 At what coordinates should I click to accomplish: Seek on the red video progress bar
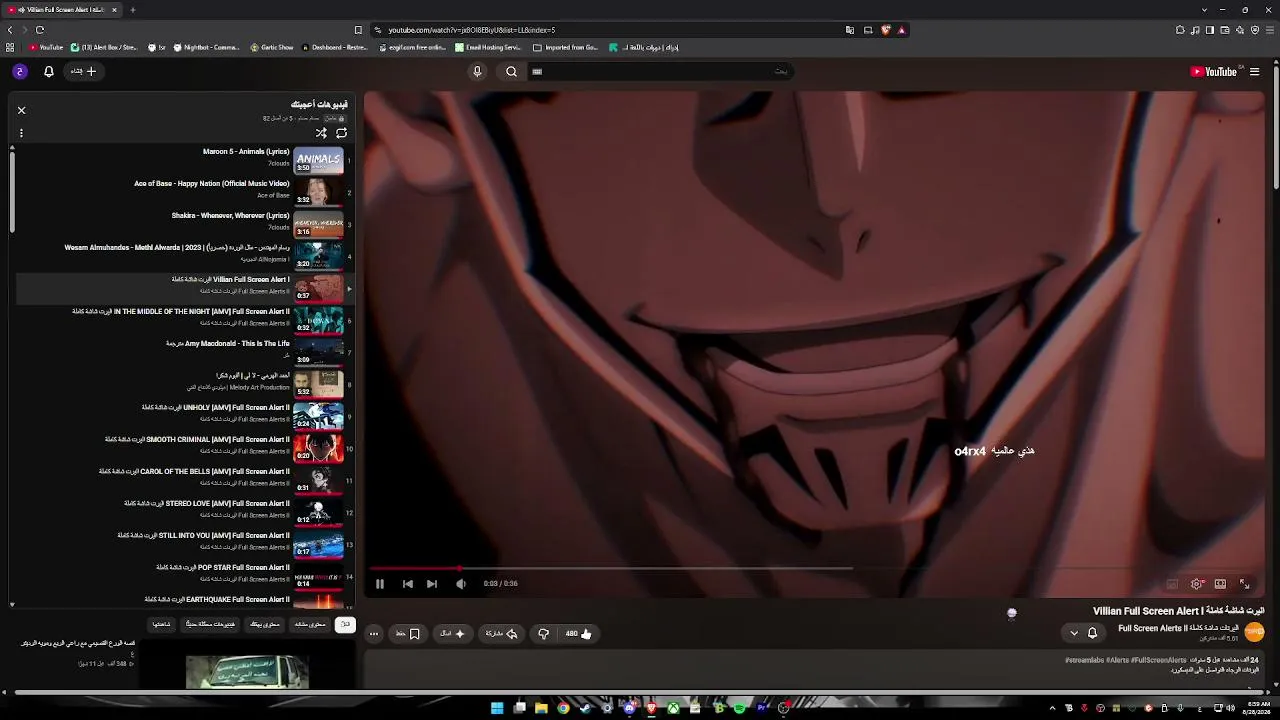[x=816, y=568]
